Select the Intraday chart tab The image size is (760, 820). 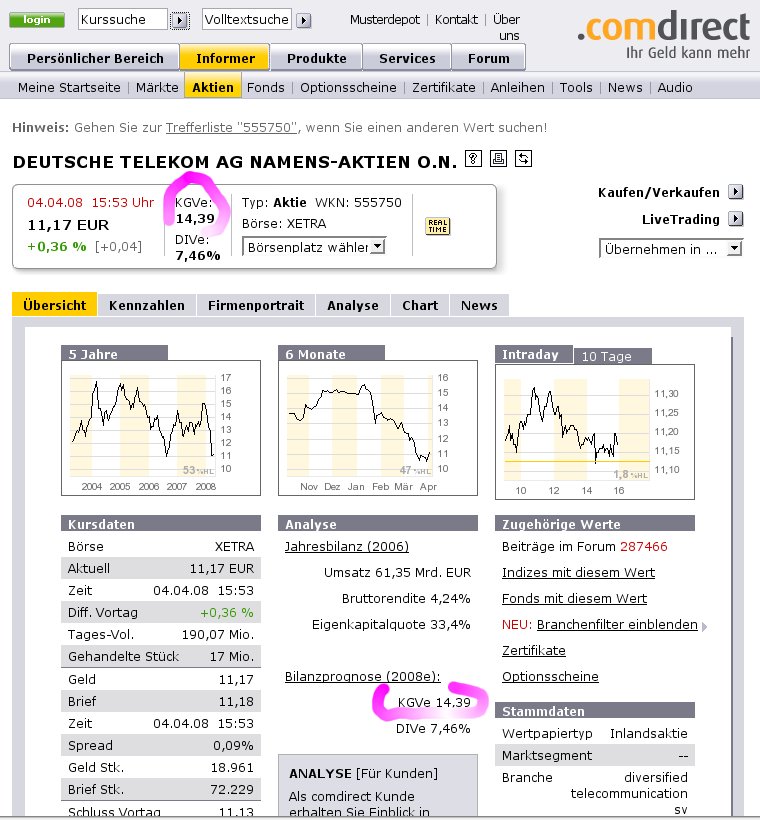click(534, 355)
